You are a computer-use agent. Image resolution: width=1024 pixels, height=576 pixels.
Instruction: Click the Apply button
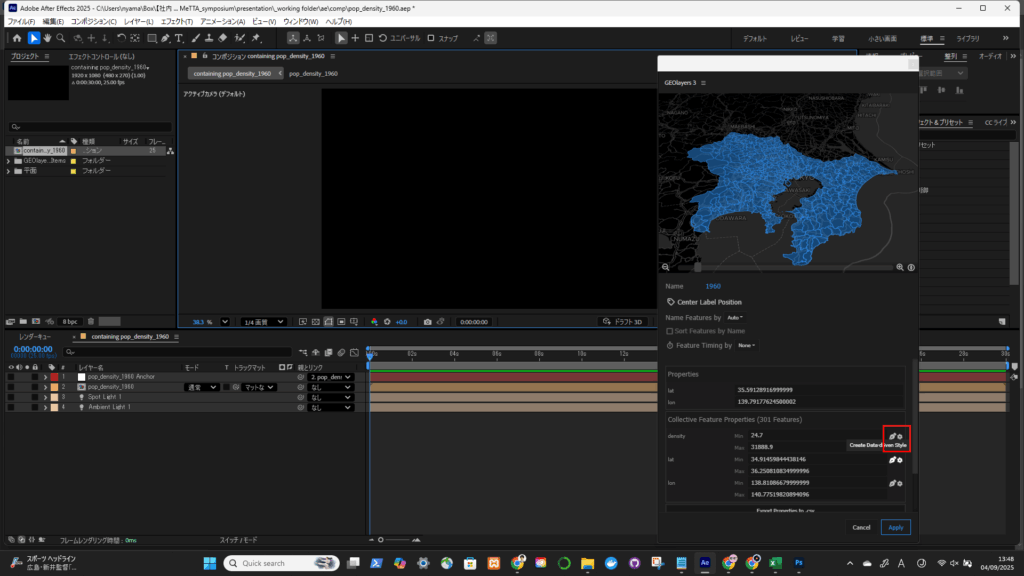pos(895,527)
